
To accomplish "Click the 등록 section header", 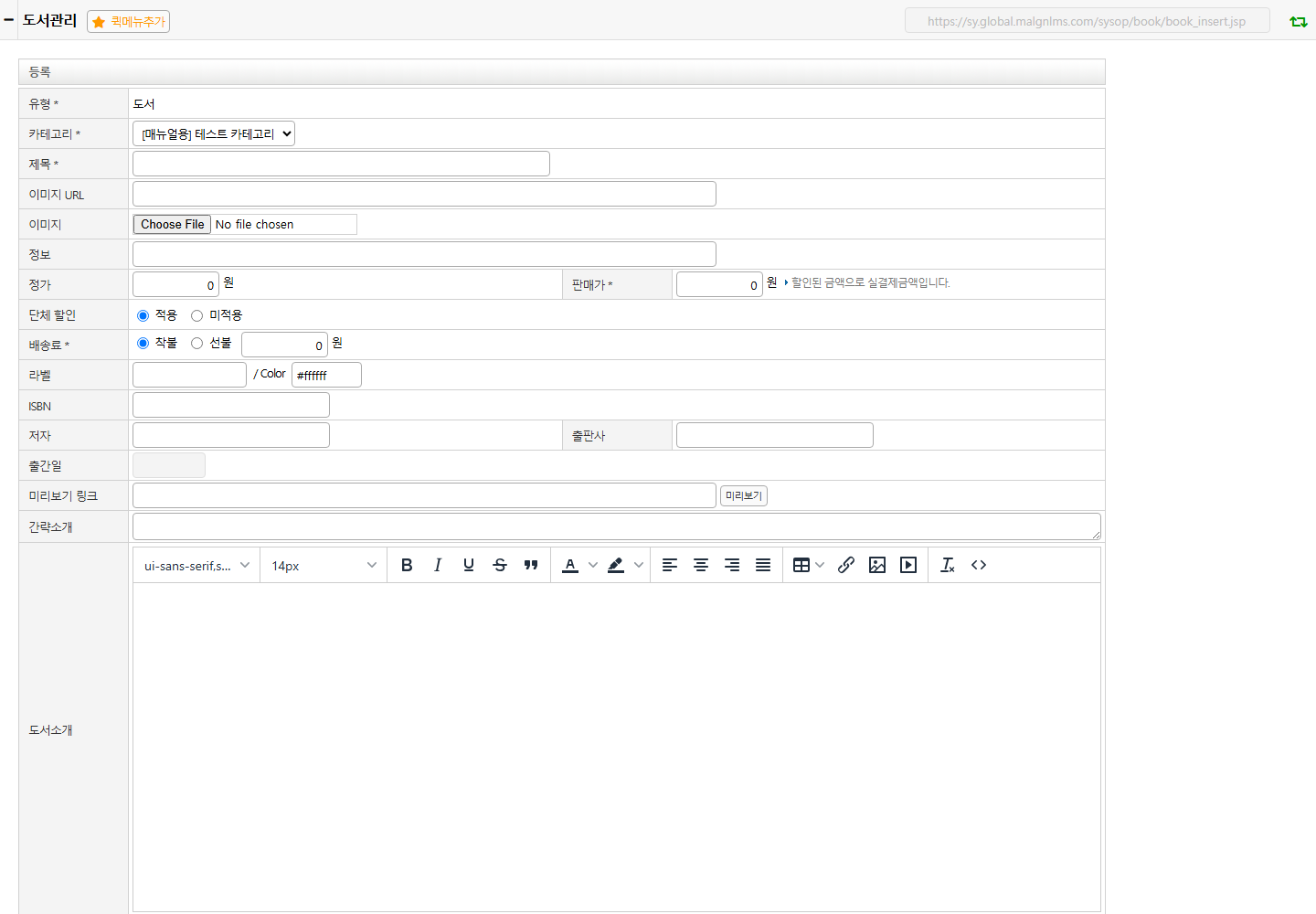I will point(562,72).
